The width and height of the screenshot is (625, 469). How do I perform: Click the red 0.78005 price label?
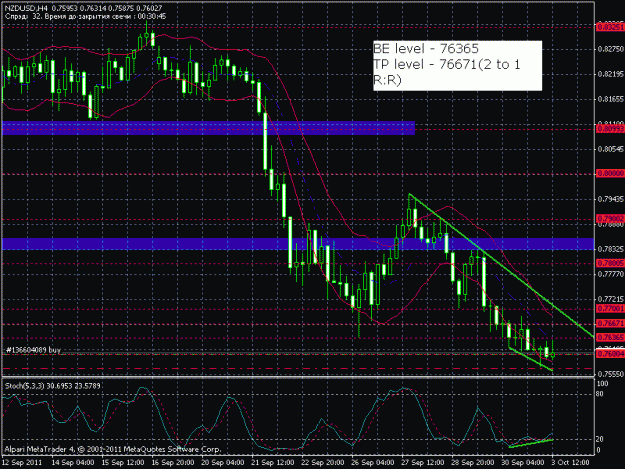[x=609, y=263]
